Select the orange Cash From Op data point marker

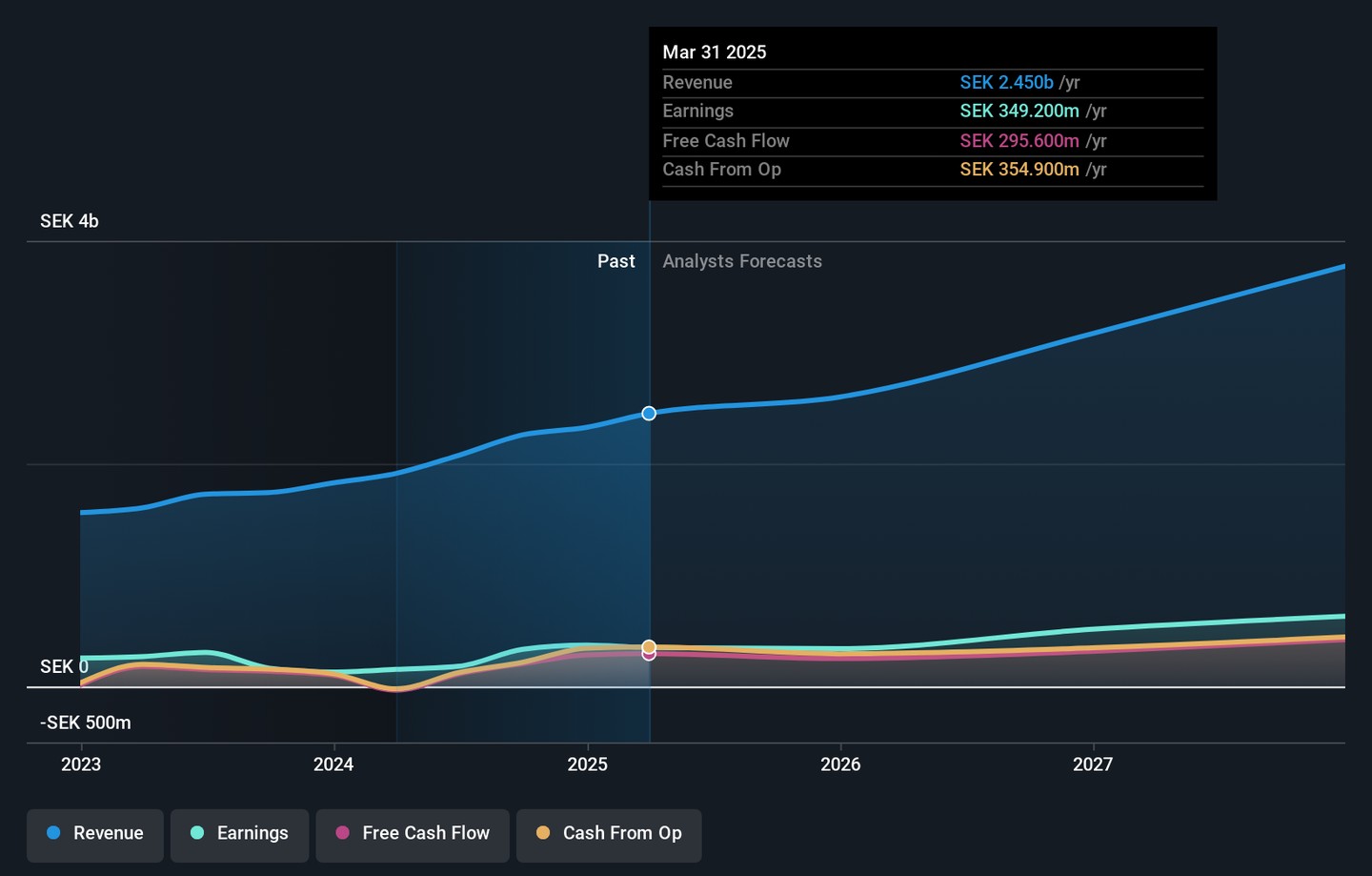tap(649, 646)
